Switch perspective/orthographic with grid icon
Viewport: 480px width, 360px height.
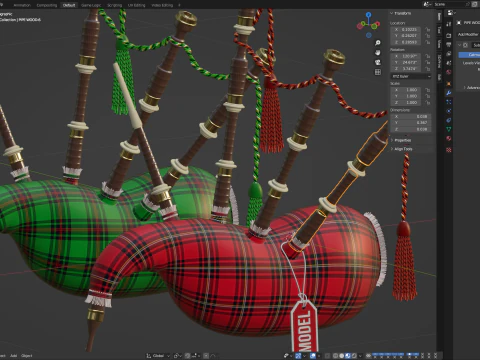[x=378, y=72]
